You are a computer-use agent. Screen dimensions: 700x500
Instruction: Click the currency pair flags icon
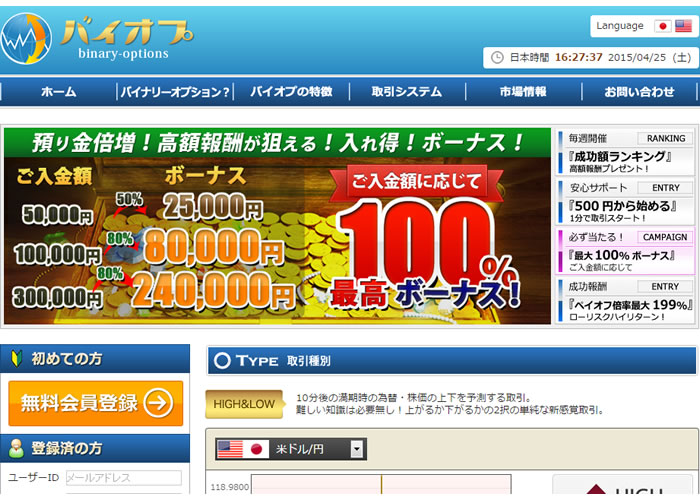245,449
